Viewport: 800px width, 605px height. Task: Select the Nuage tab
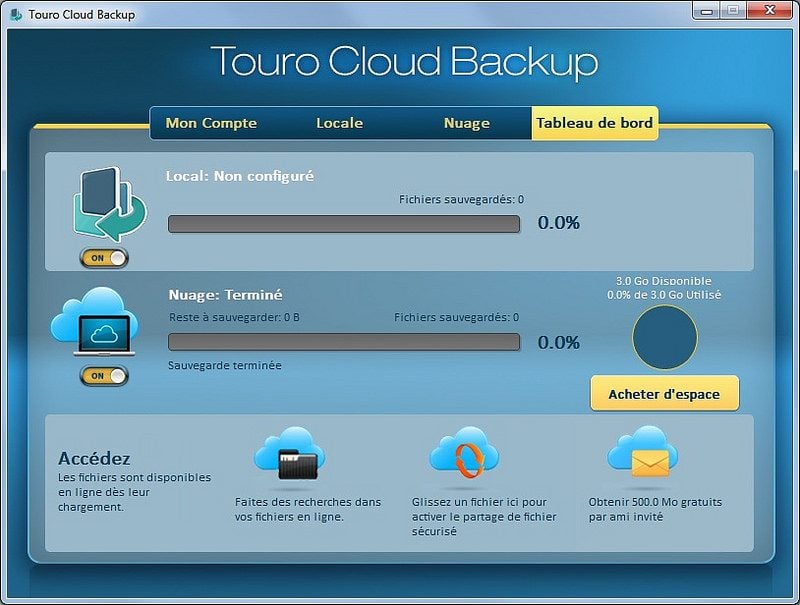tap(466, 123)
